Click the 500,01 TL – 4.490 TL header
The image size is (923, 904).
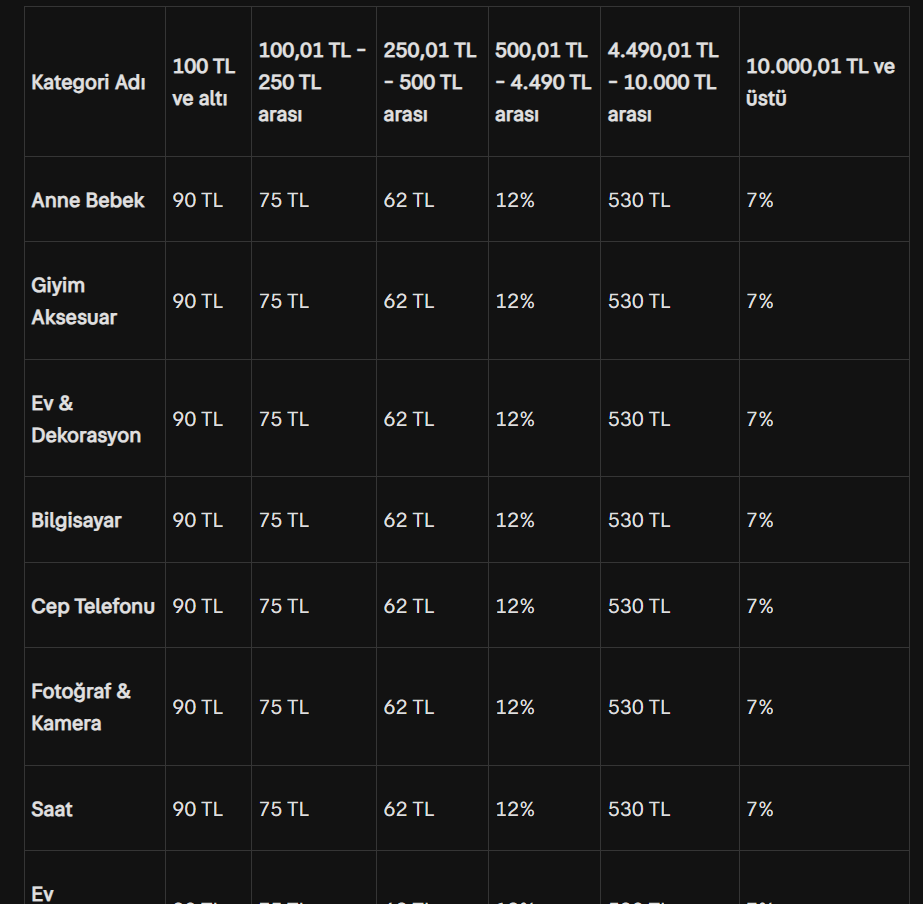pyautogui.click(x=543, y=82)
